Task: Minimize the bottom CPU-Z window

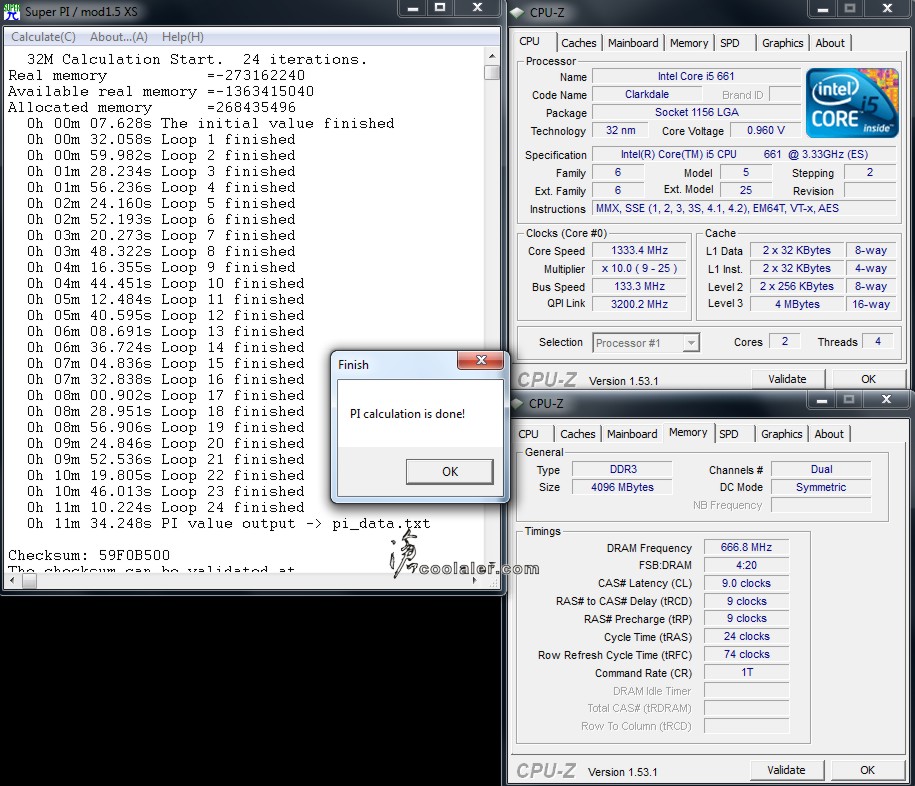Action: point(822,400)
